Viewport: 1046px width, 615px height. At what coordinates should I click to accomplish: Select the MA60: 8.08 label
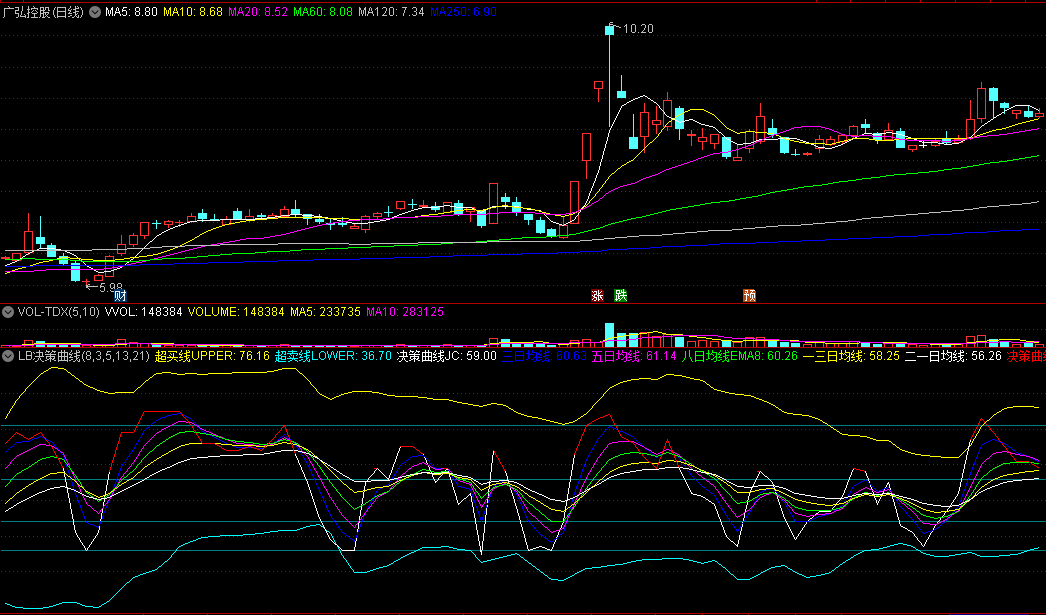323,12
